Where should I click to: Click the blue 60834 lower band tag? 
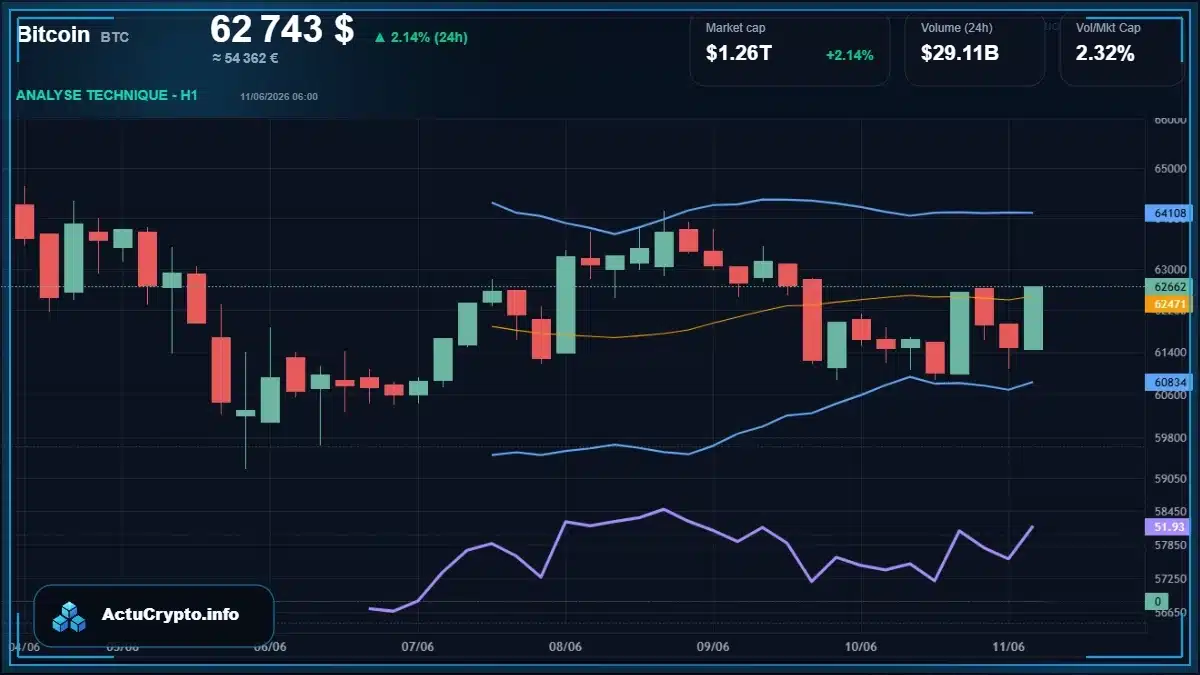pos(1169,382)
